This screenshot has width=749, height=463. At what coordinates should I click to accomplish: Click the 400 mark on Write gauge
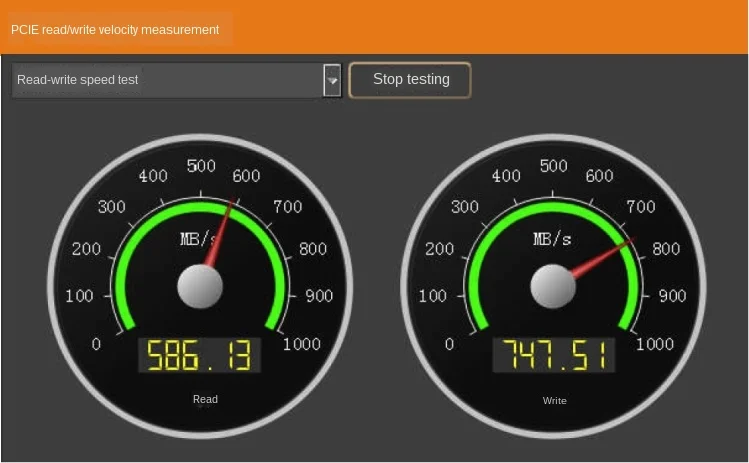[x=506, y=175]
